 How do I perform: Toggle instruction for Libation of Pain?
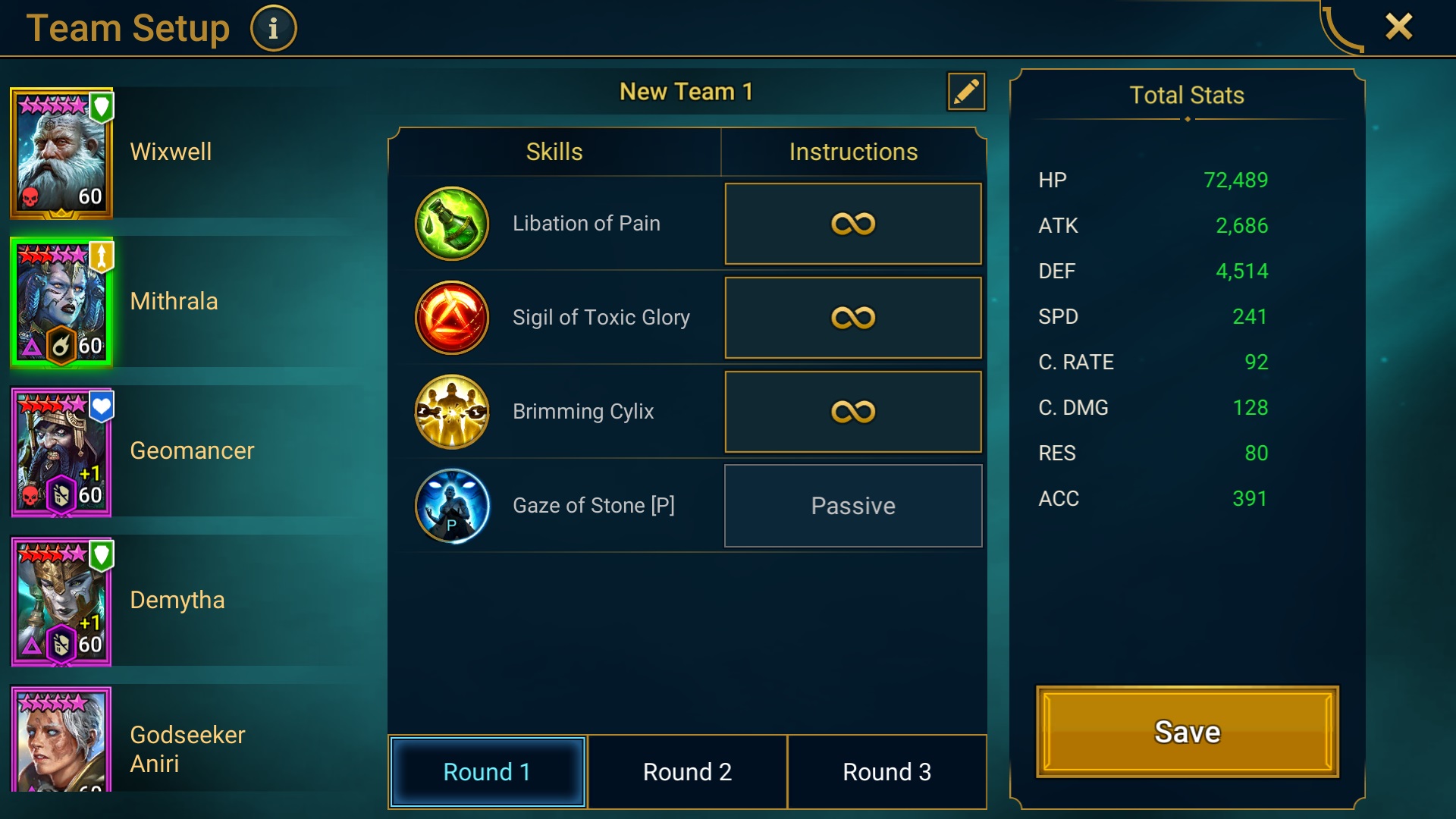[853, 224]
